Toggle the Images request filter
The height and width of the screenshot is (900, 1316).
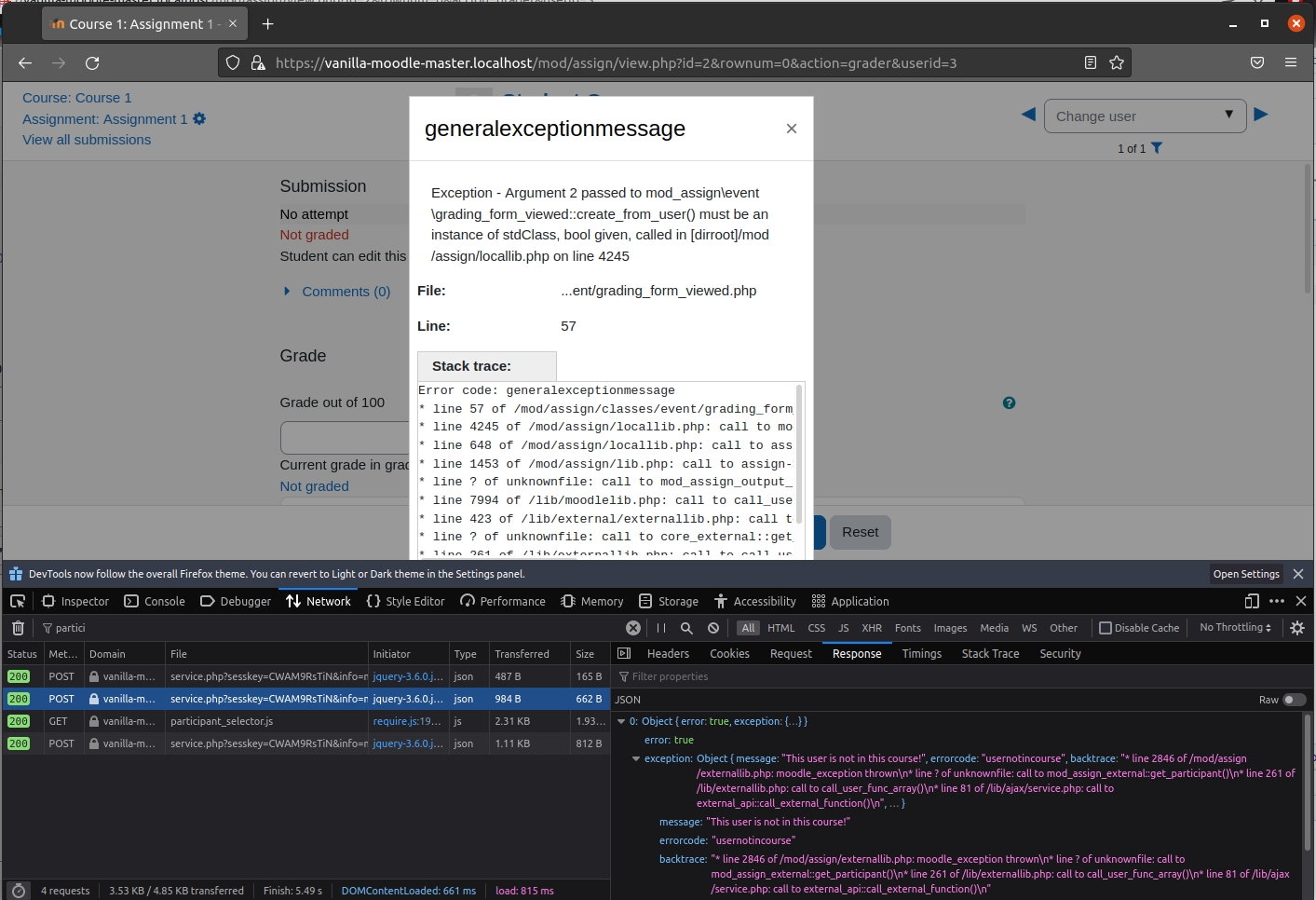(x=951, y=628)
